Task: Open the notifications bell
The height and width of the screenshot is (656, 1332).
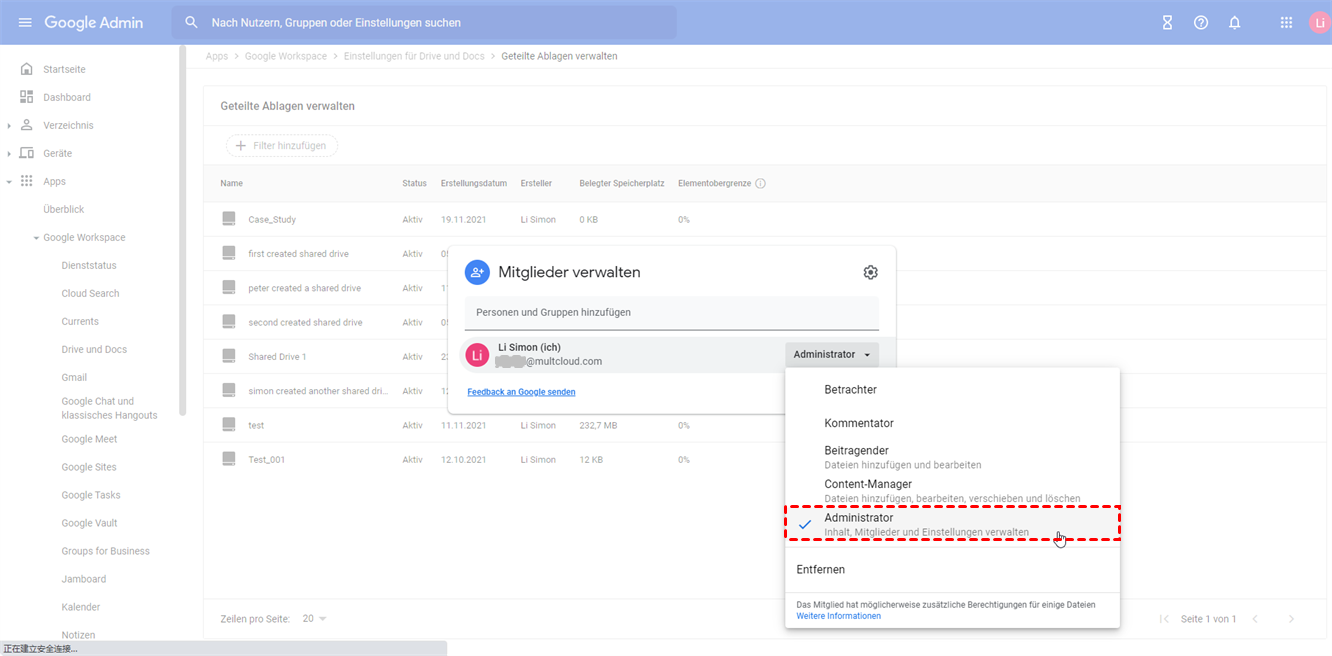Action: tap(1235, 23)
